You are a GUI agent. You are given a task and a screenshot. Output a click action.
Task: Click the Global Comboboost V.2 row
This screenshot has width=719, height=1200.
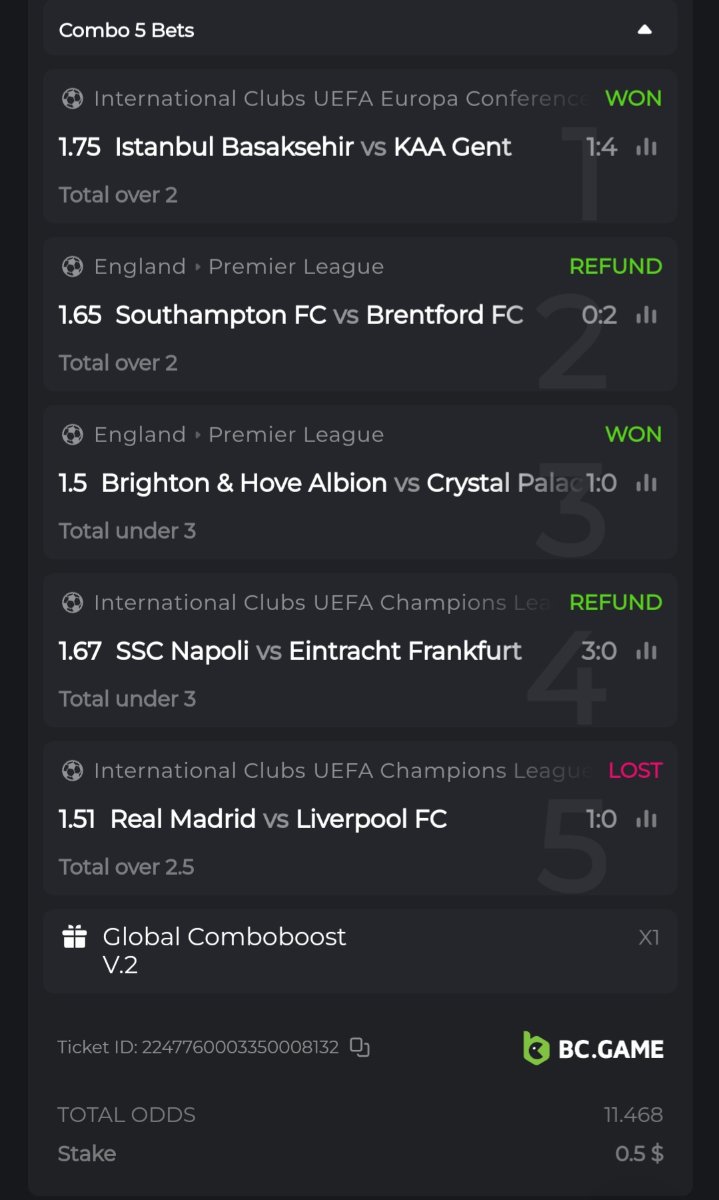pos(360,950)
